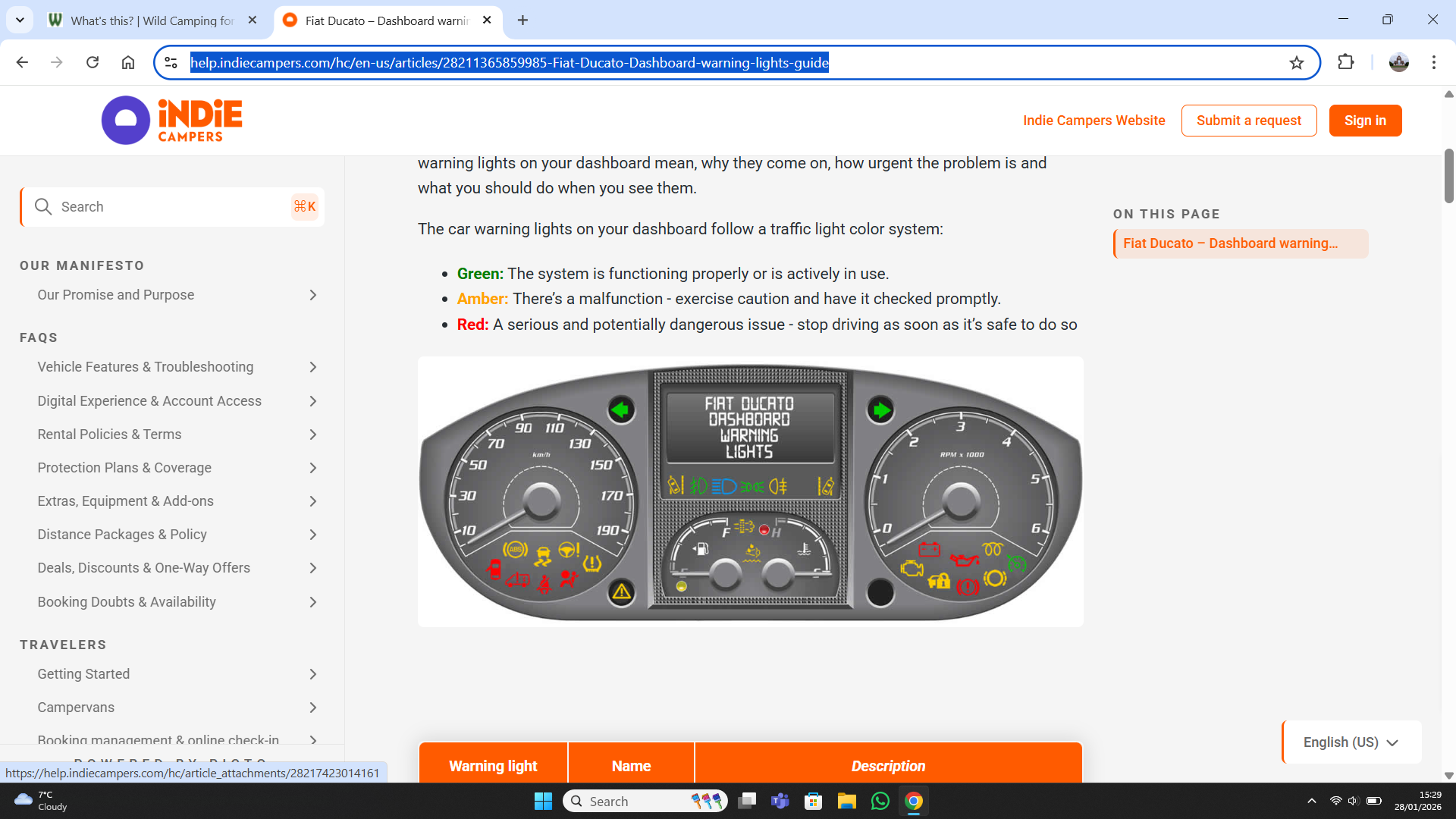Switch to the Wild Camping tab
The width and height of the screenshot is (1456, 819).
[x=148, y=20]
